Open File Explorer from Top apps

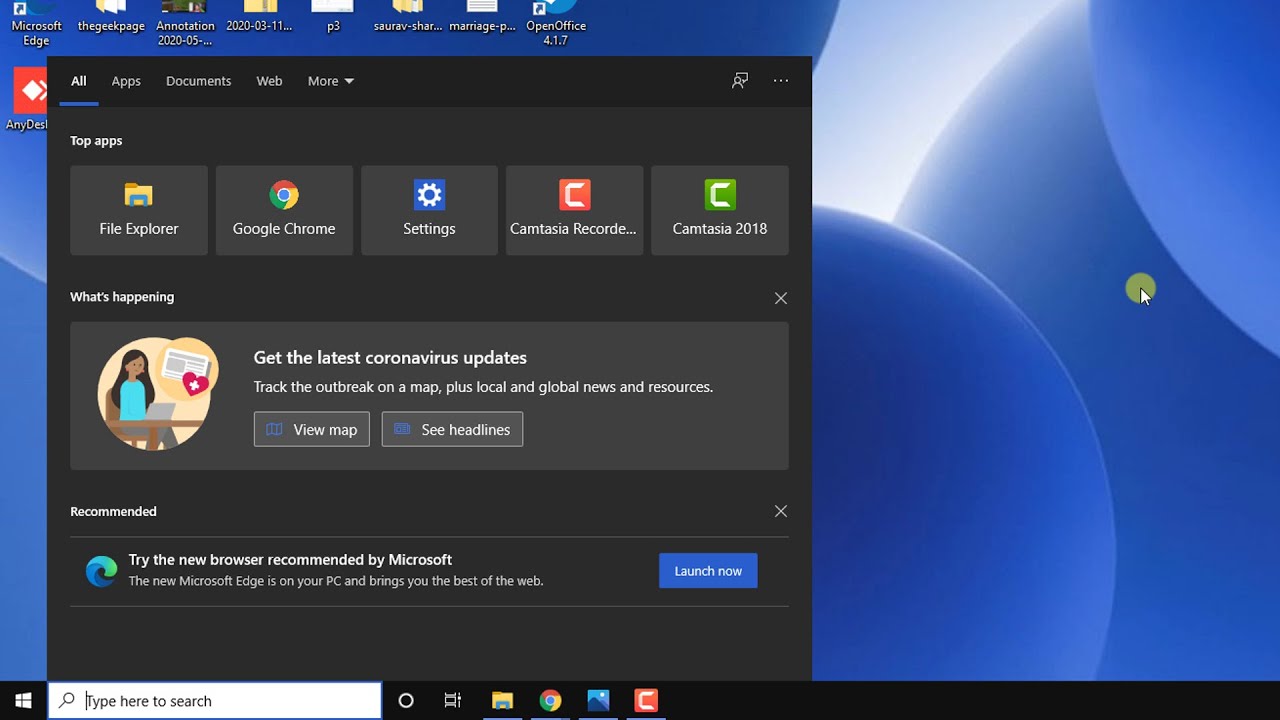[x=139, y=210]
